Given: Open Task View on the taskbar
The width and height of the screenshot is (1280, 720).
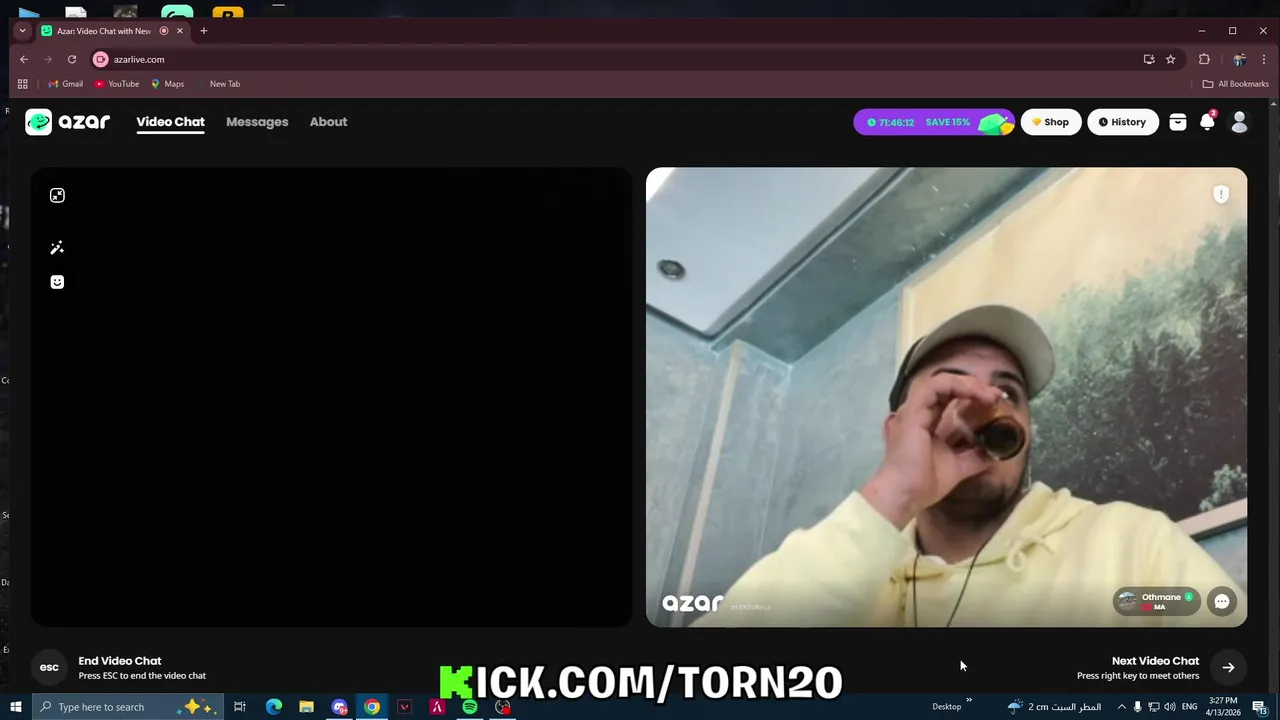Looking at the screenshot, I should 240,707.
